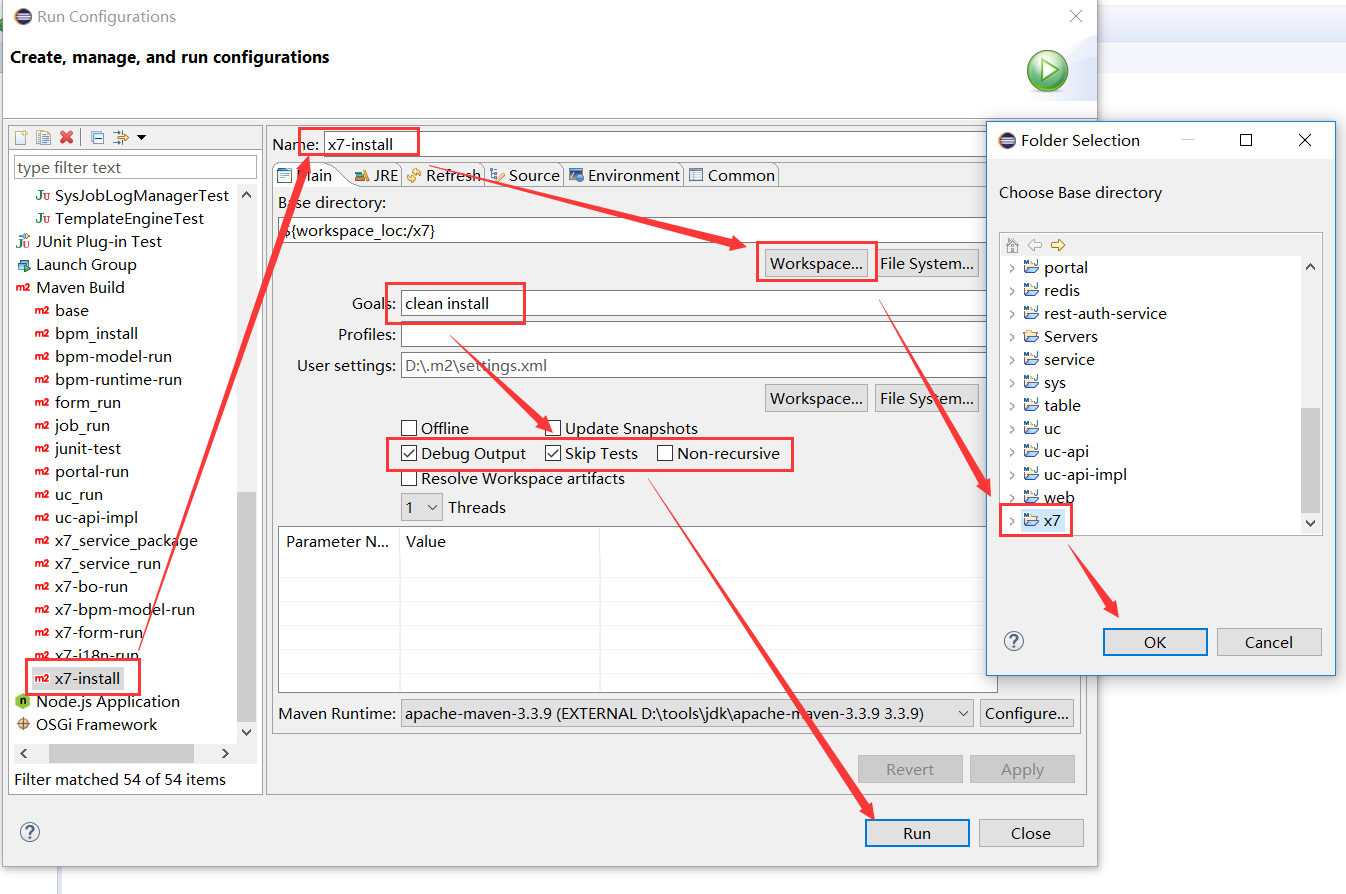The image size is (1346, 894).
Task: Open help for the Run Configurations dialog
Action: 30,832
